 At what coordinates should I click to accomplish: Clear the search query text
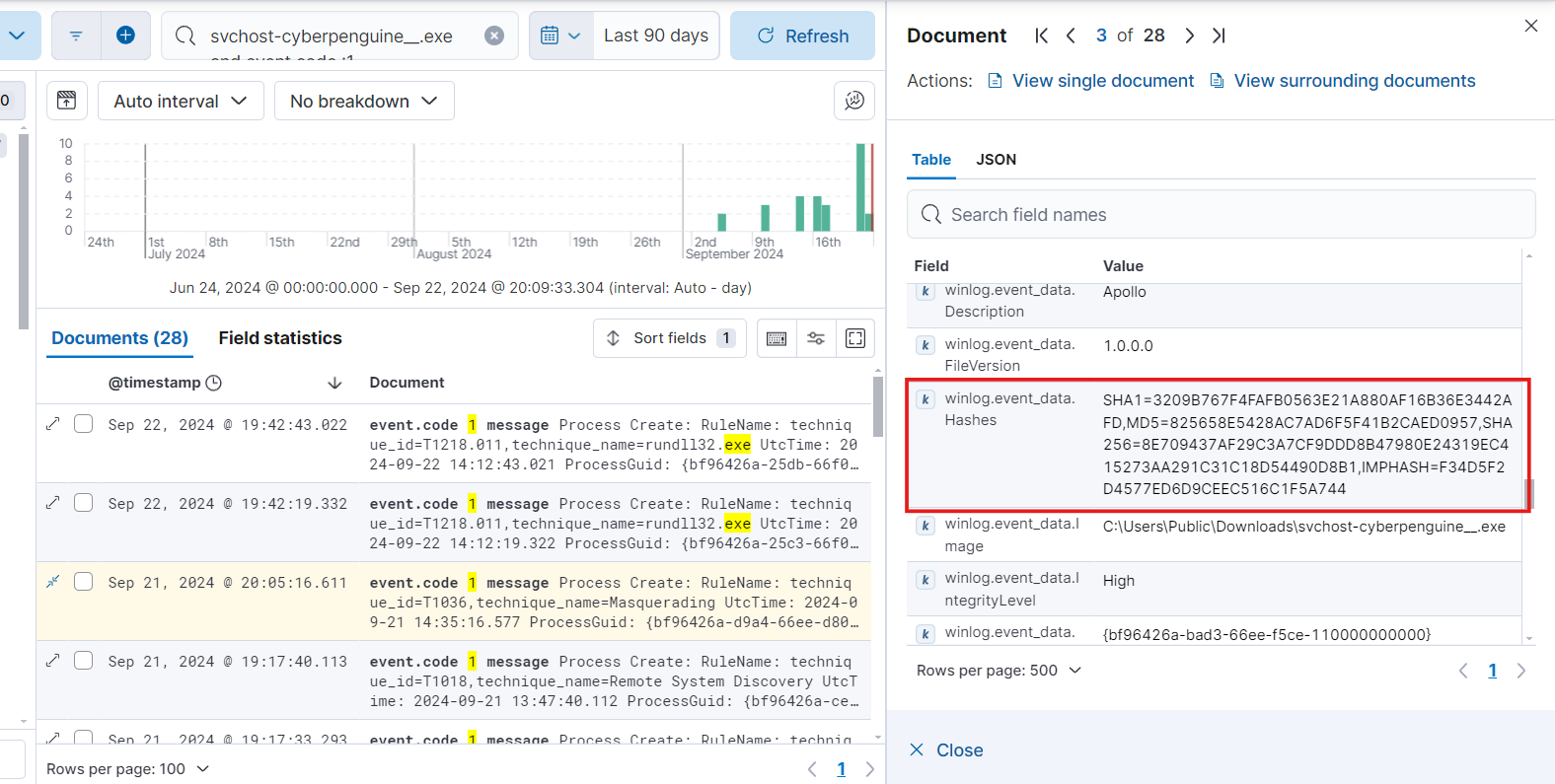(494, 36)
